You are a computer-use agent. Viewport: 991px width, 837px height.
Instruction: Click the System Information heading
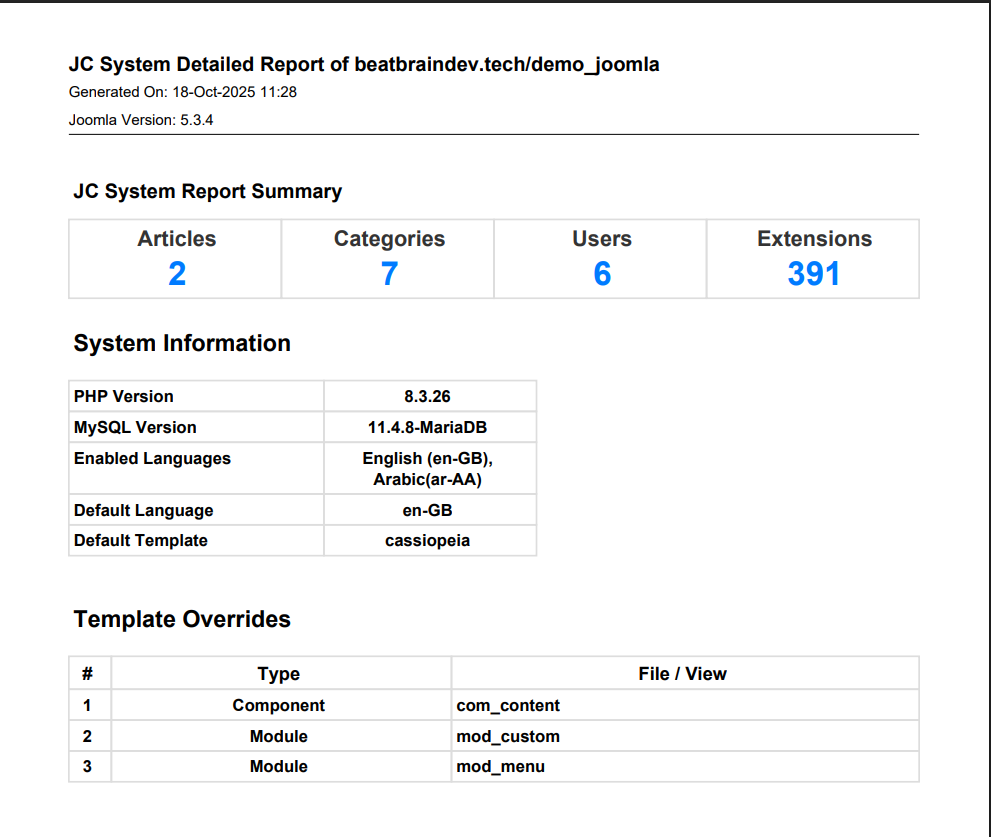(182, 343)
